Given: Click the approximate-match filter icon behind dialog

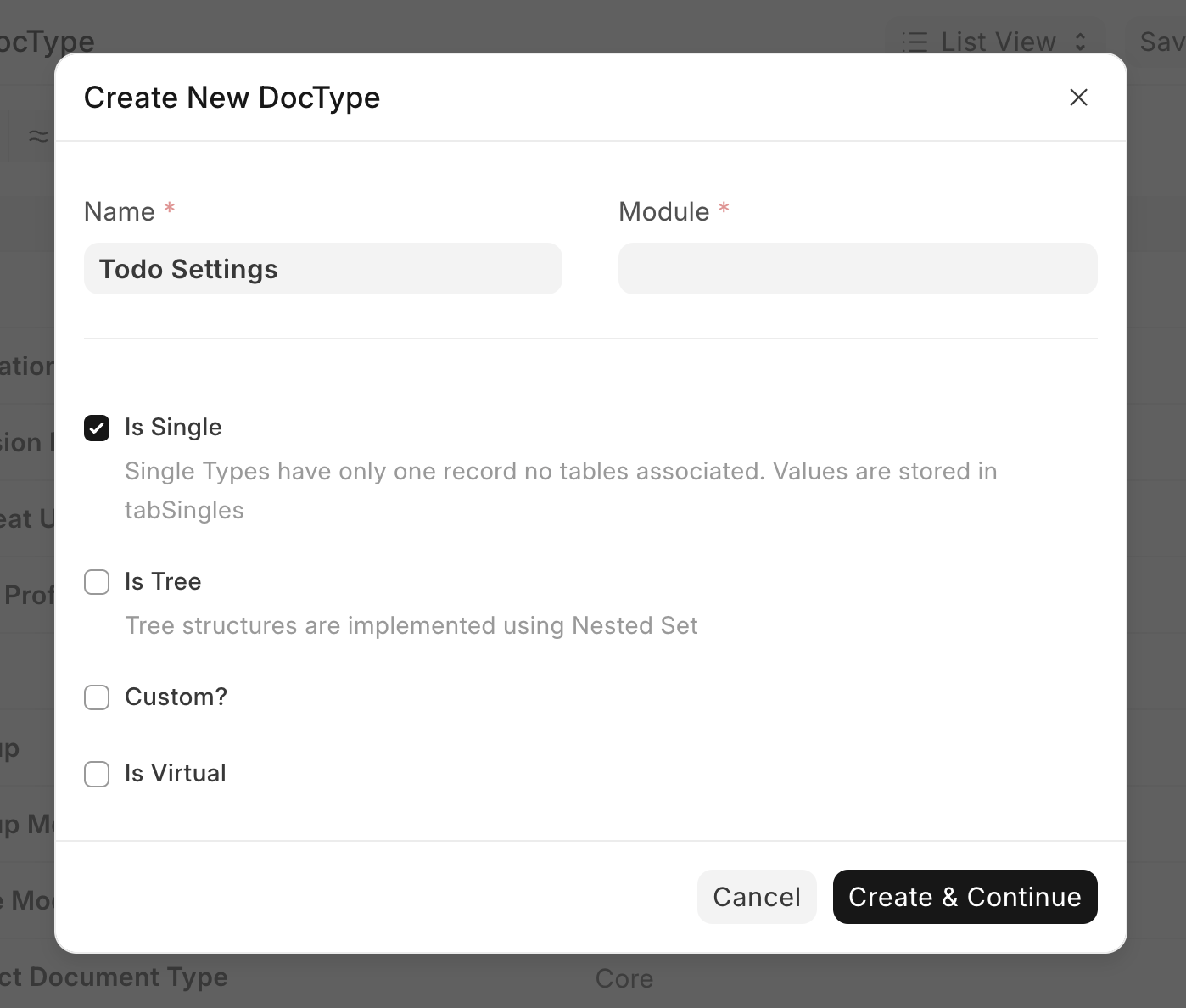Looking at the screenshot, I should [x=38, y=136].
